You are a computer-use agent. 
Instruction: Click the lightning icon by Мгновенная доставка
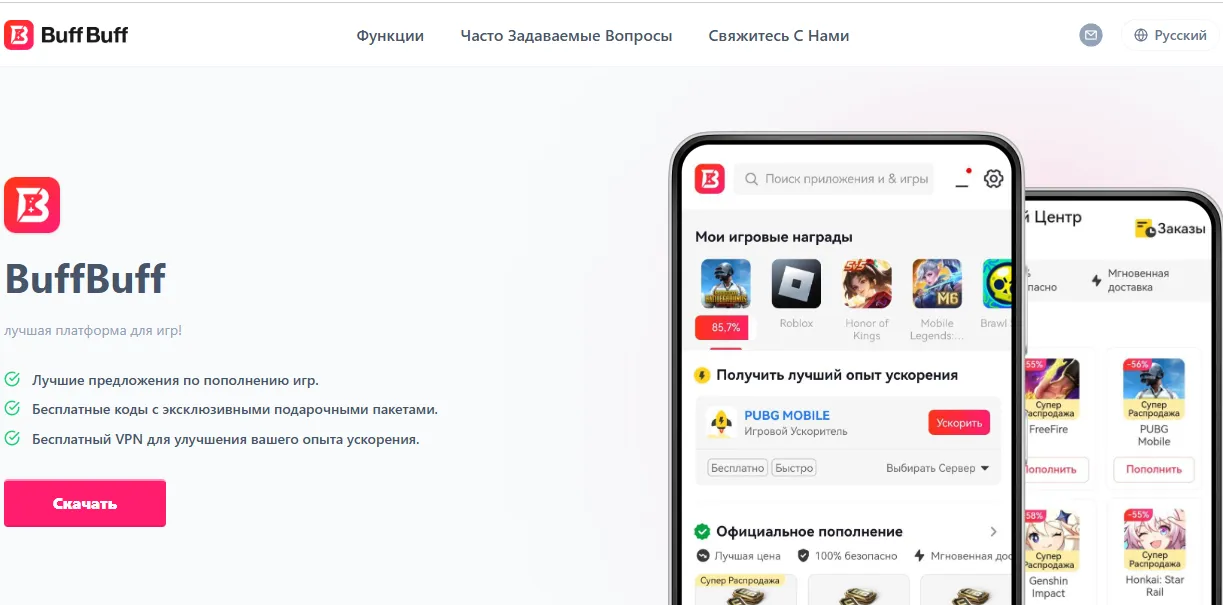coord(1097,280)
